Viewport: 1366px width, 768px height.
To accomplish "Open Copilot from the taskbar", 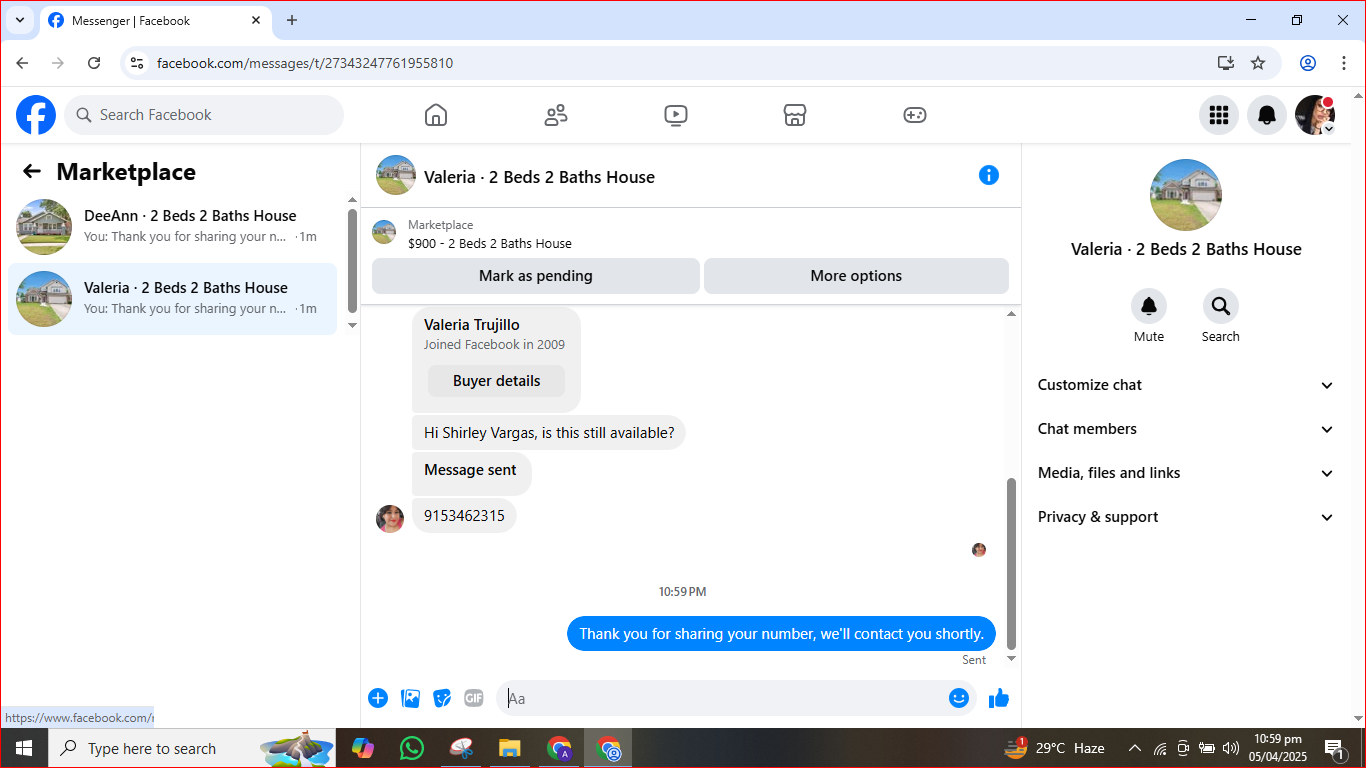I will [362, 748].
